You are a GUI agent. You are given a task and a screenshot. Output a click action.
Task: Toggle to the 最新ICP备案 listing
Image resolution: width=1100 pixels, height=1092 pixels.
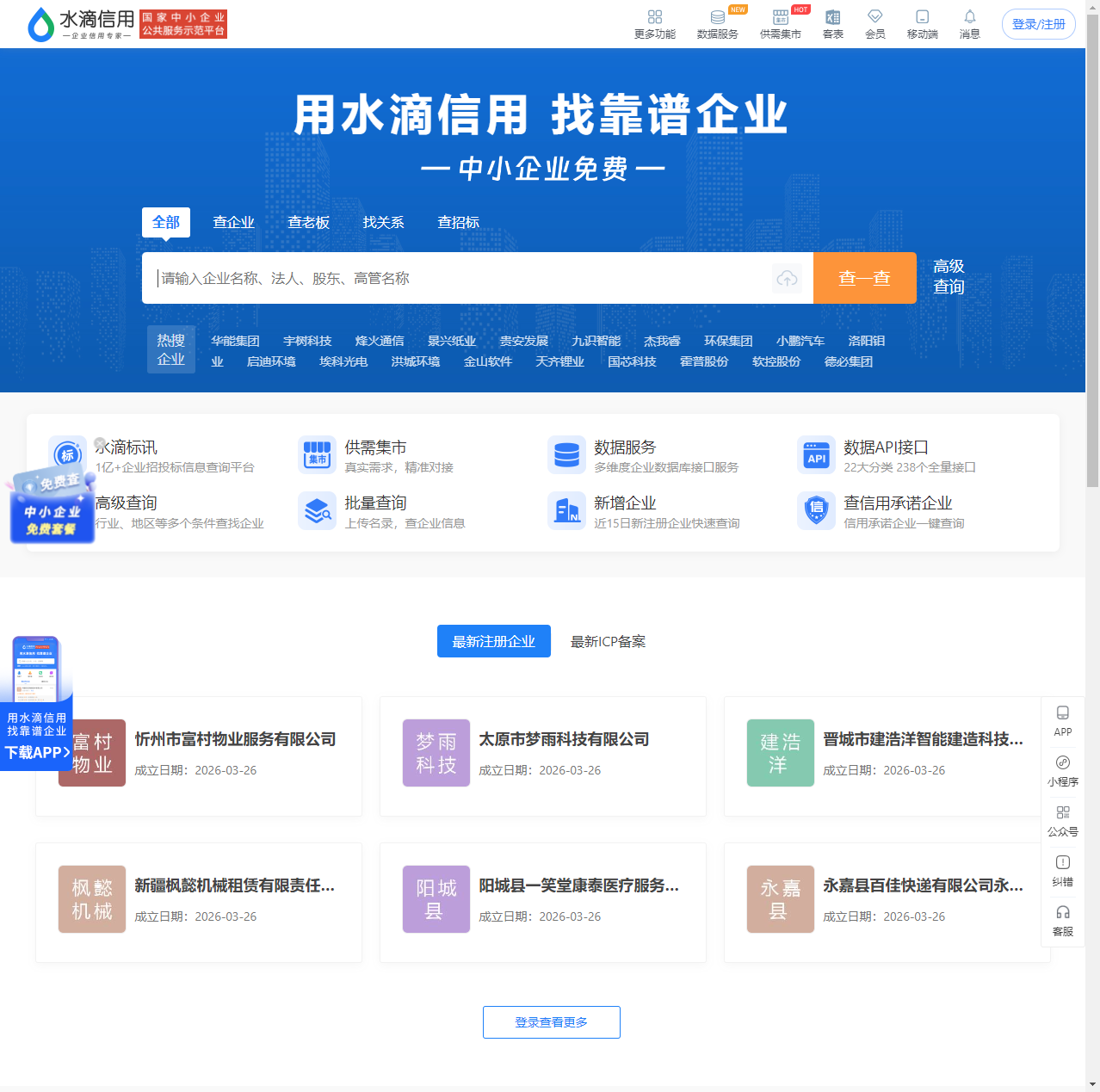click(607, 641)
